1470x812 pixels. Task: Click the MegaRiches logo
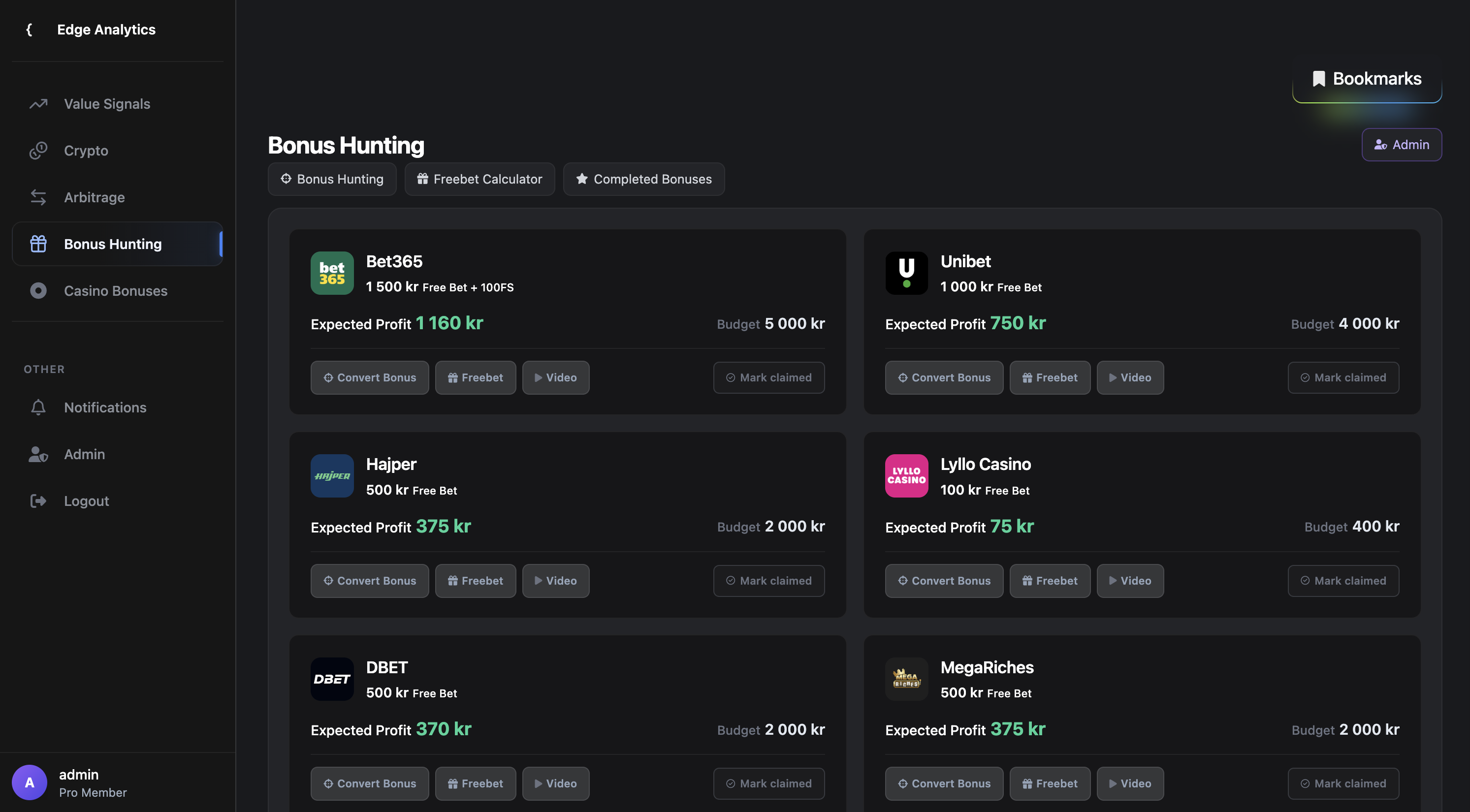point(906,679)
